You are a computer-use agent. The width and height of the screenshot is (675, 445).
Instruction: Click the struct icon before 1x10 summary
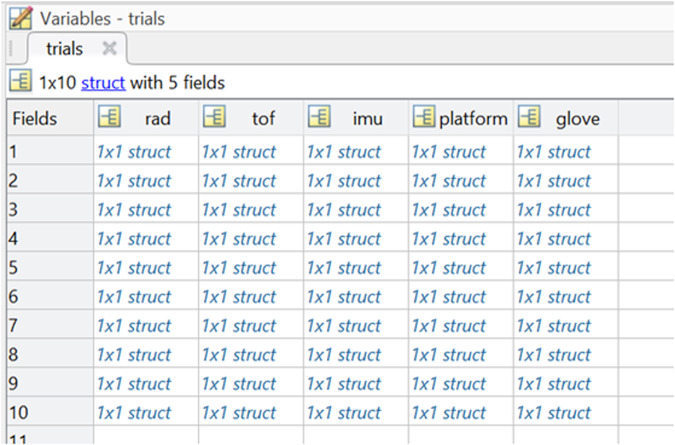(x=20, y=82)
